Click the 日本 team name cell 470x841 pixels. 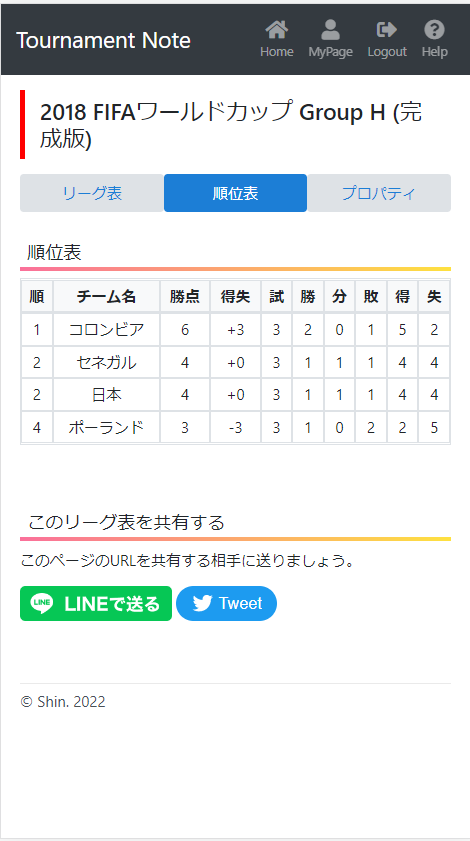pos(106,395)
